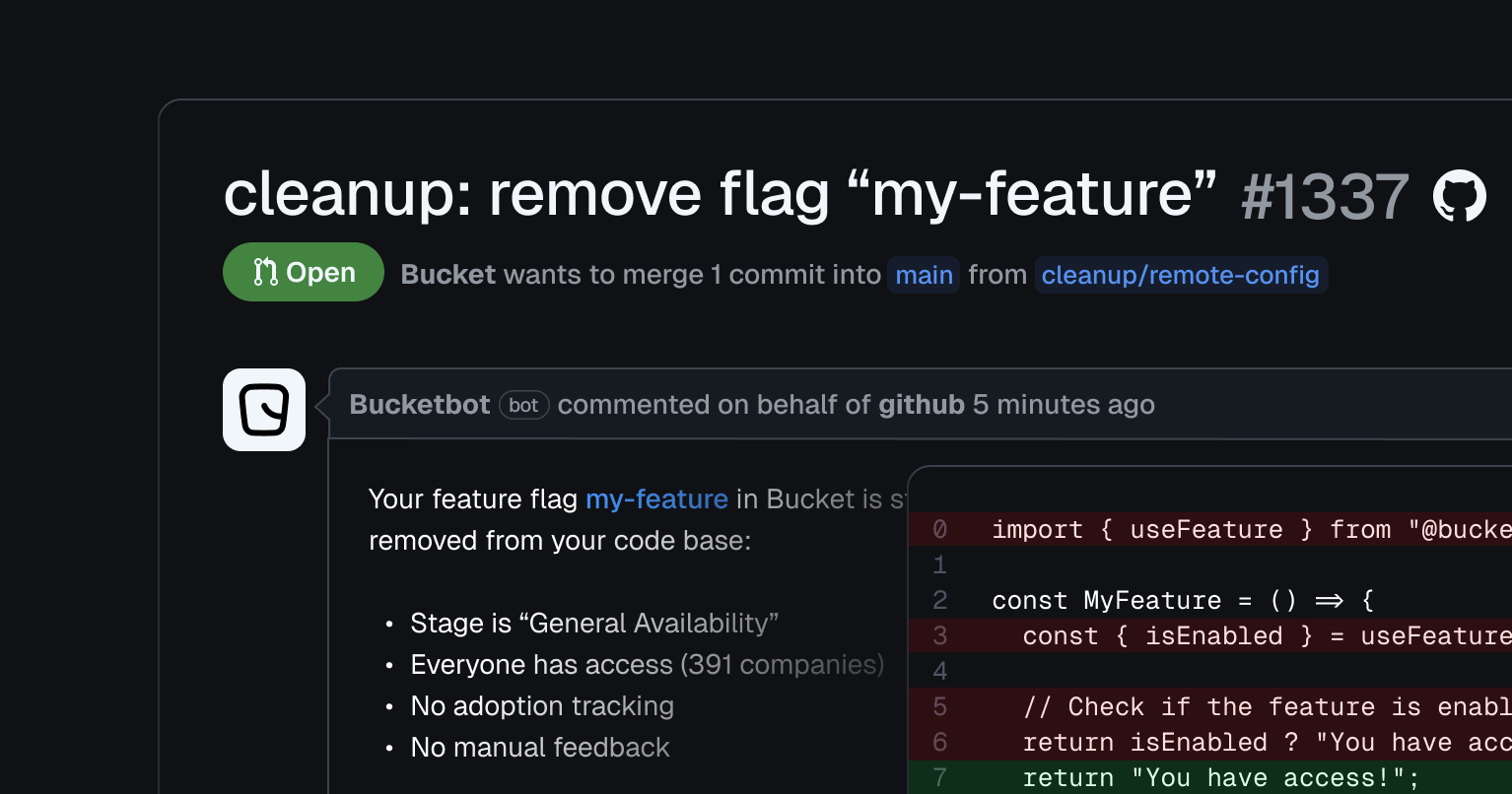The width and height of the screenshot is (1512, 794).
Task: Select the Stage is General Availability bullet
Action: click(594, 624)
